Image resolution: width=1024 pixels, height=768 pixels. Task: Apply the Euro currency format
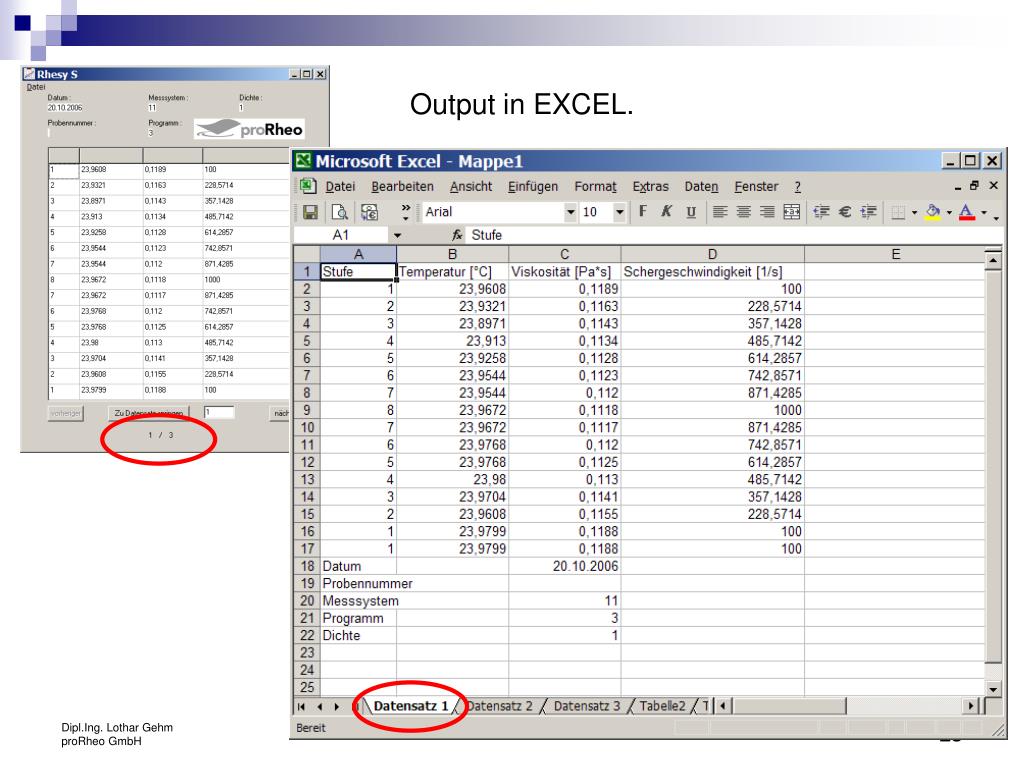pos(845,211)
